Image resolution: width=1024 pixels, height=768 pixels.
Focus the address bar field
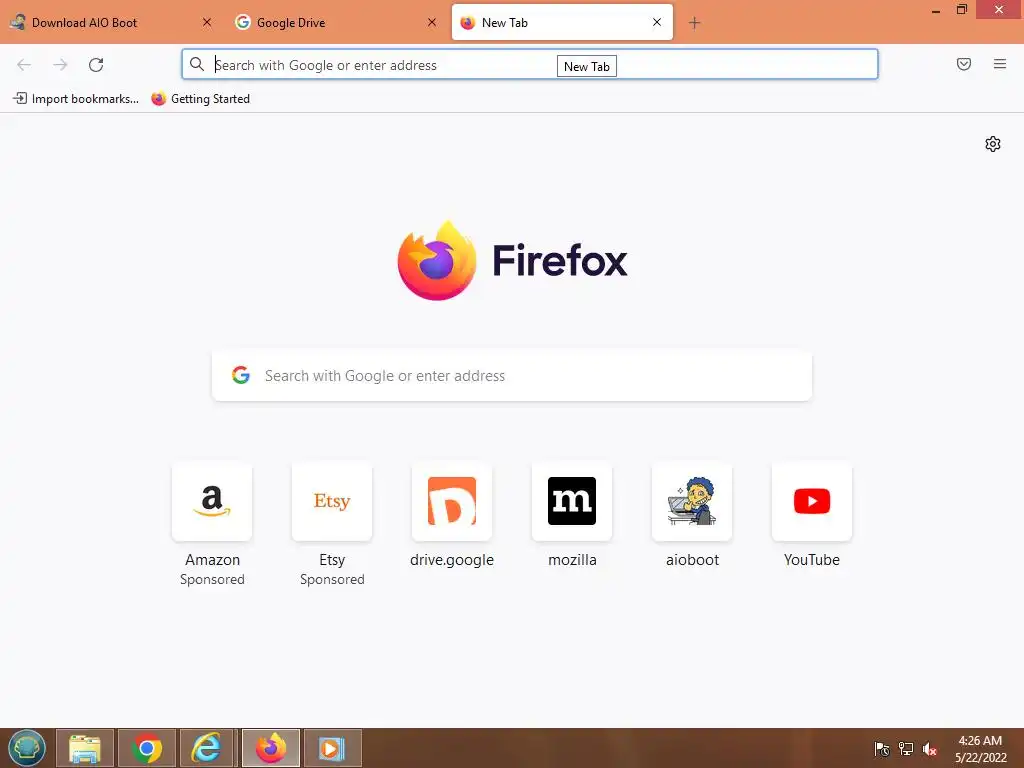[x=530, y=64]
